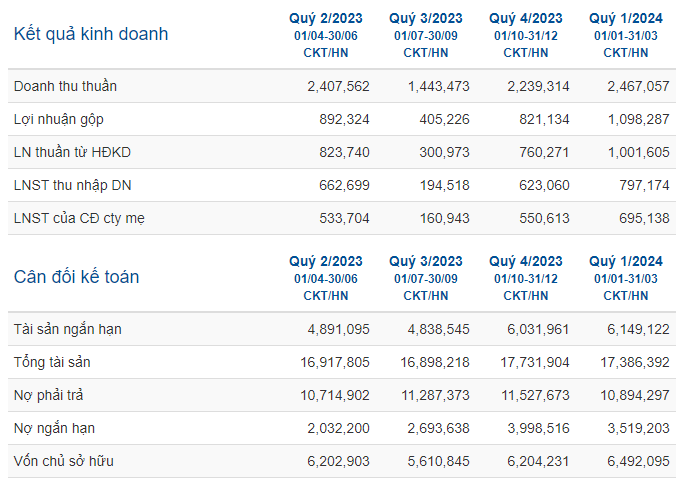Click the Doanh thu thuần row label
Screen dimensions: 680x482
65,86
